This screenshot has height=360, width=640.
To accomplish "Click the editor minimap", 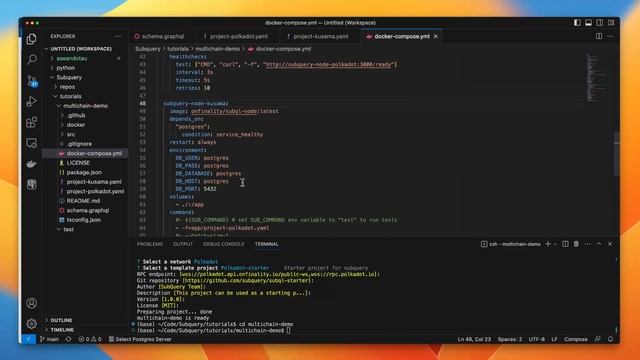I will tap(597, 78).
